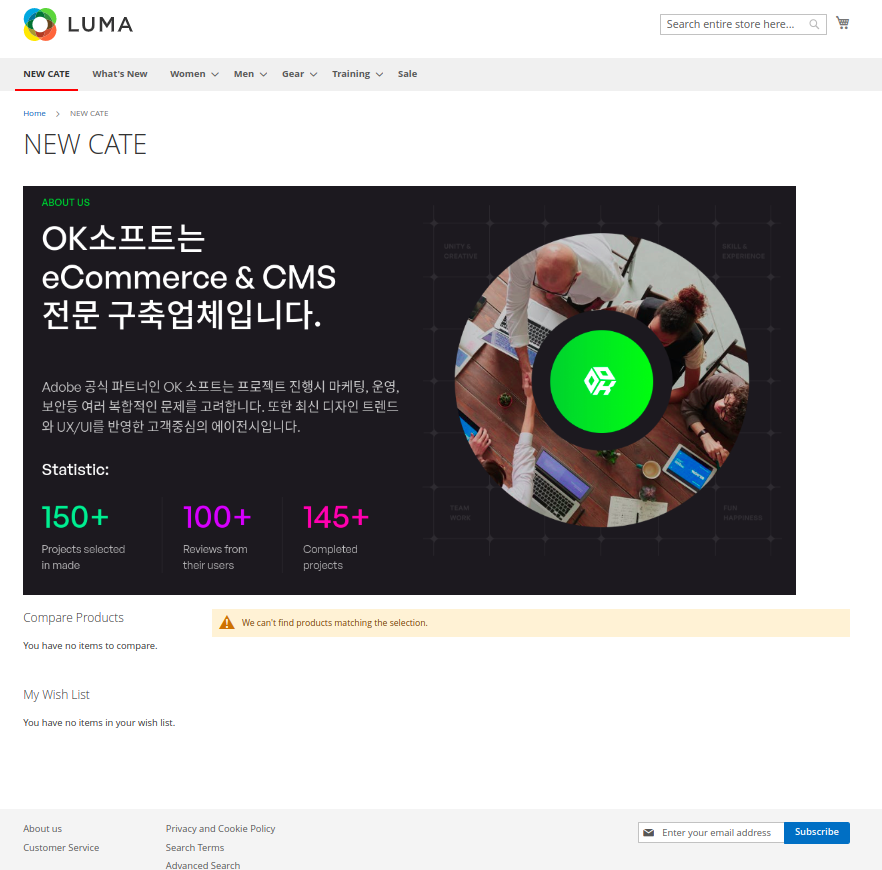
Task: Click the Subscribe button
Action: (816, 832)
